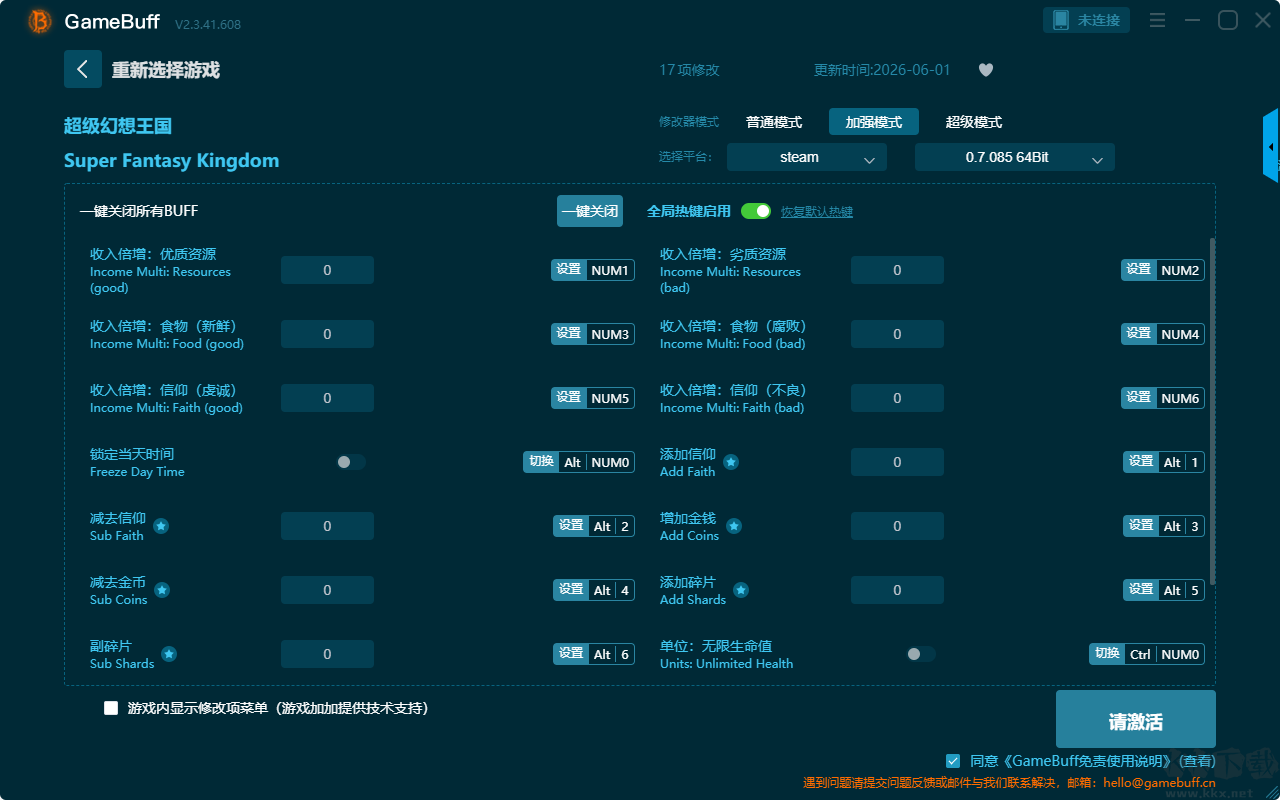The image size is (1280, 800).
Task: Toggle the global hotkey enable switch
Action: tap(756, 211)
